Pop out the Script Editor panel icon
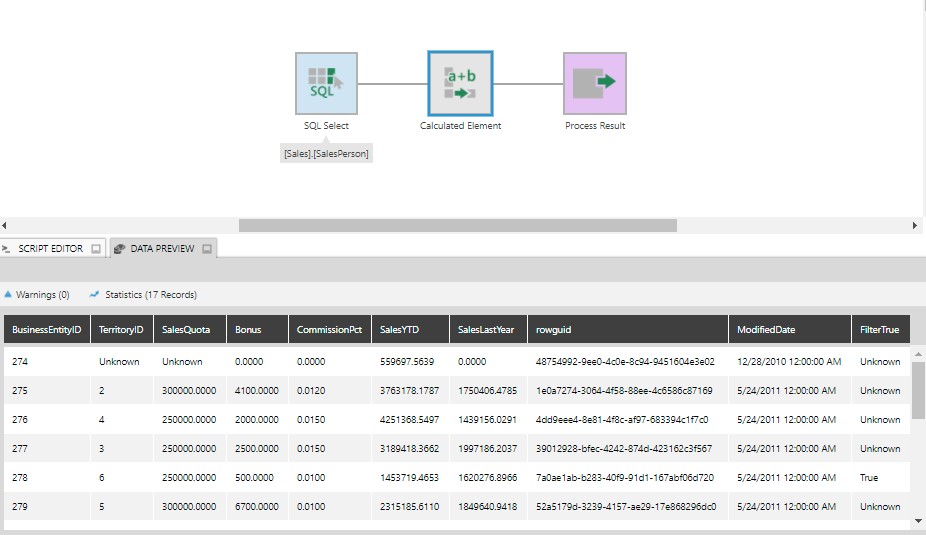 96,249
